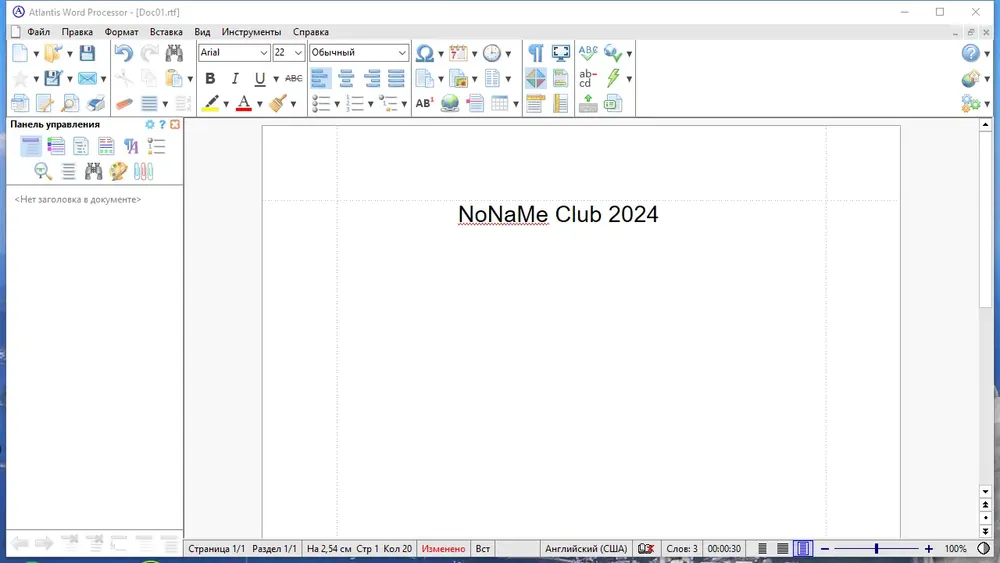This screenshot has height=563, width=1000.
Task: Open the palette icon in the control panel
Action: coord(118,171)
